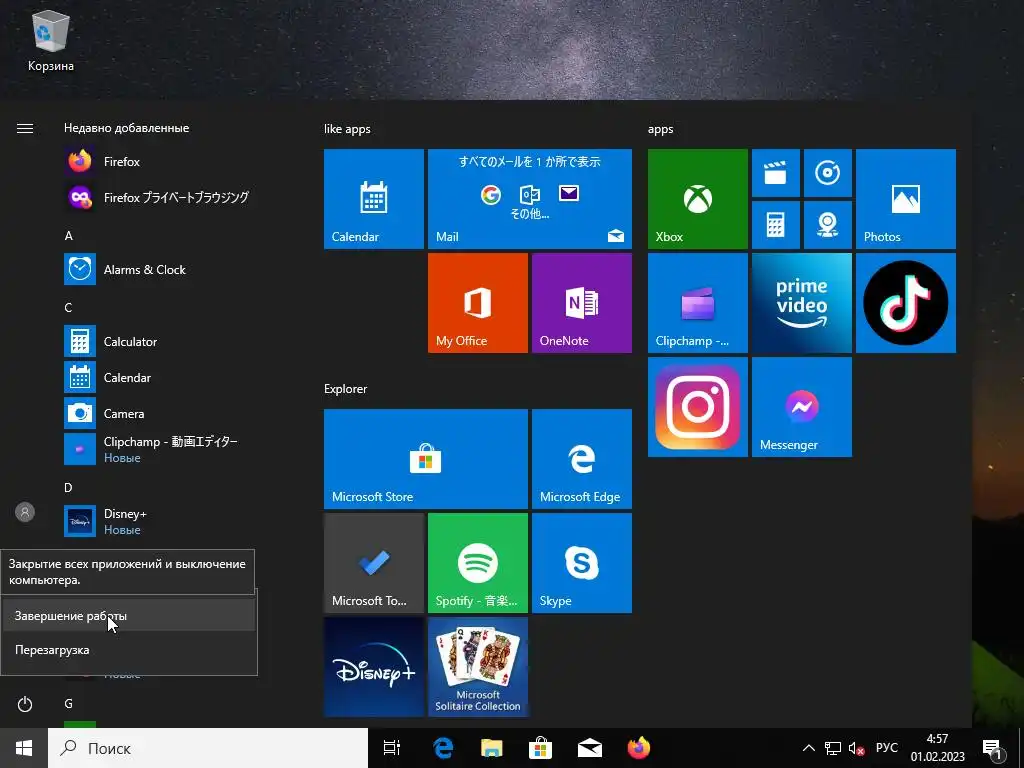
Task: Jump to letter C in app list
Action: [69, 307]
